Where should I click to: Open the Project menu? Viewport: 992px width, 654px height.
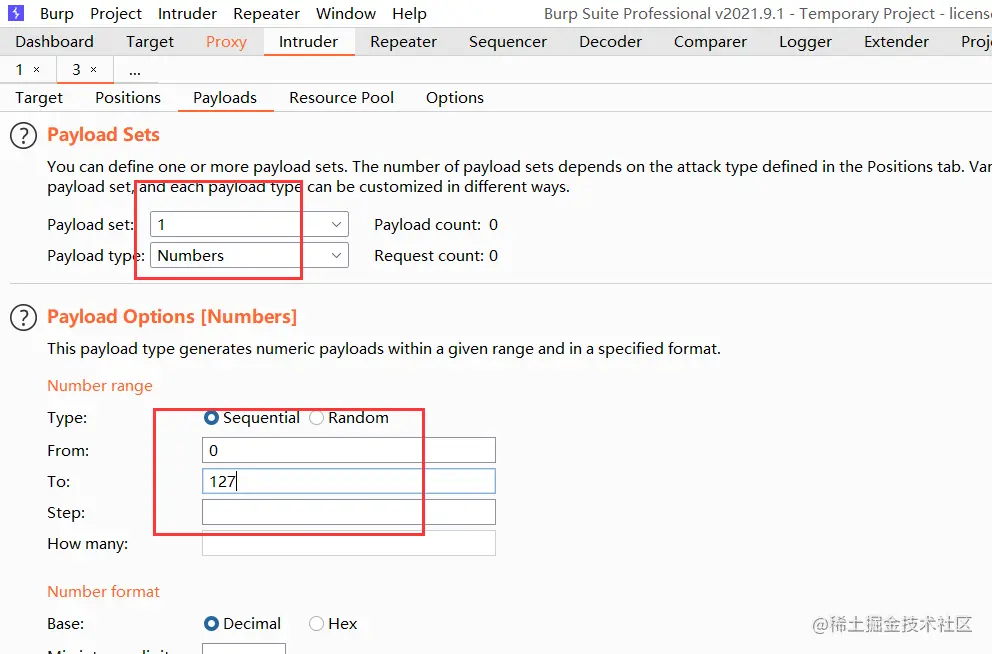116,13
